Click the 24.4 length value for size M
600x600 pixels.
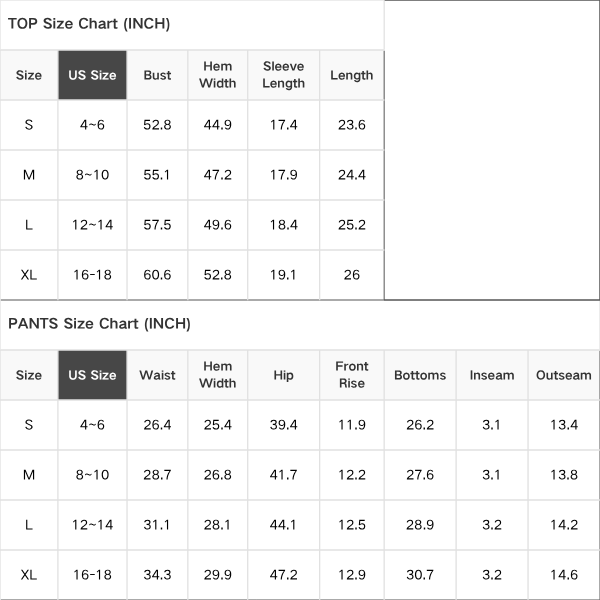click(x=352, y=175)
